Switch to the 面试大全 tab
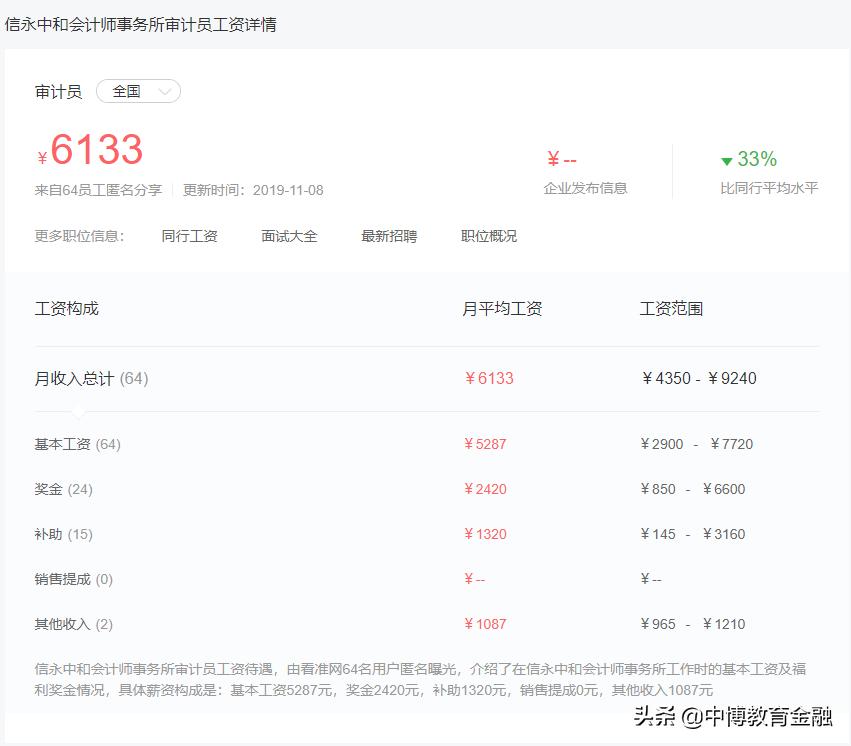 point(289,236)
